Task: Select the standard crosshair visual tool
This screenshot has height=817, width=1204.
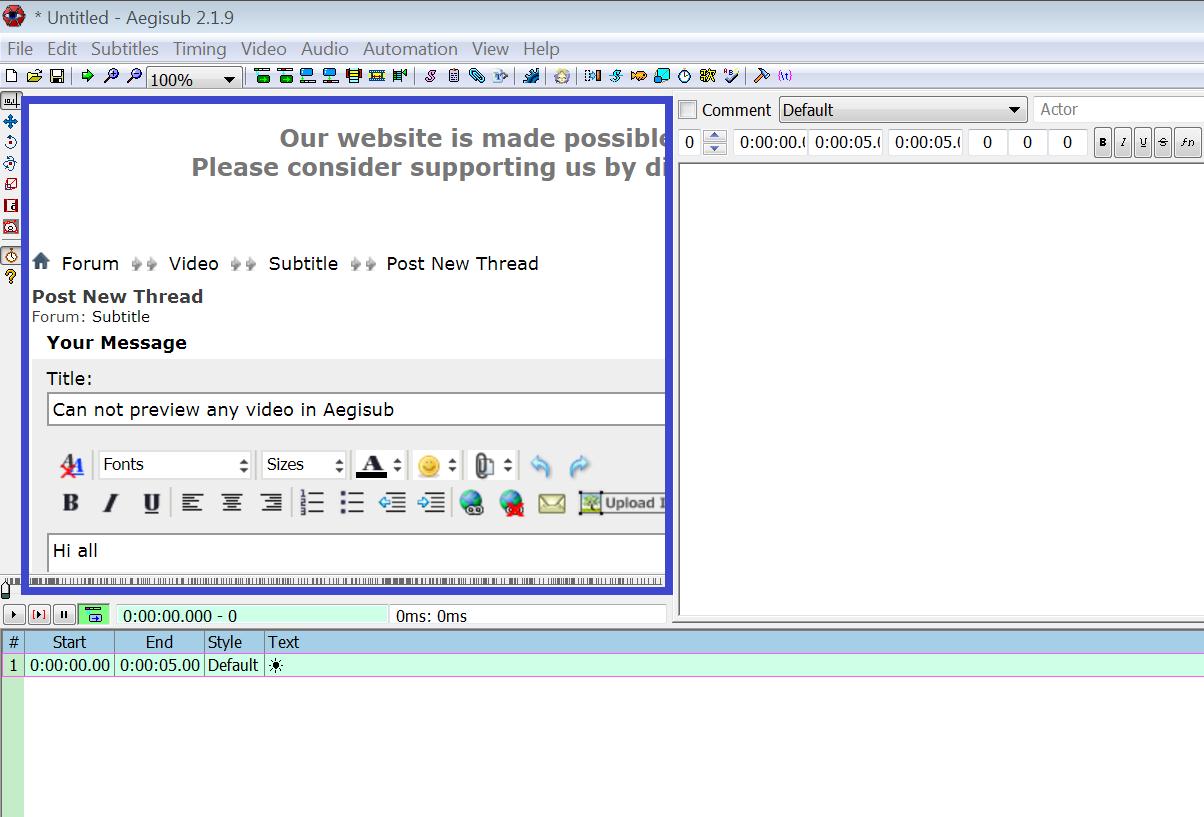Action: point(10,101)
